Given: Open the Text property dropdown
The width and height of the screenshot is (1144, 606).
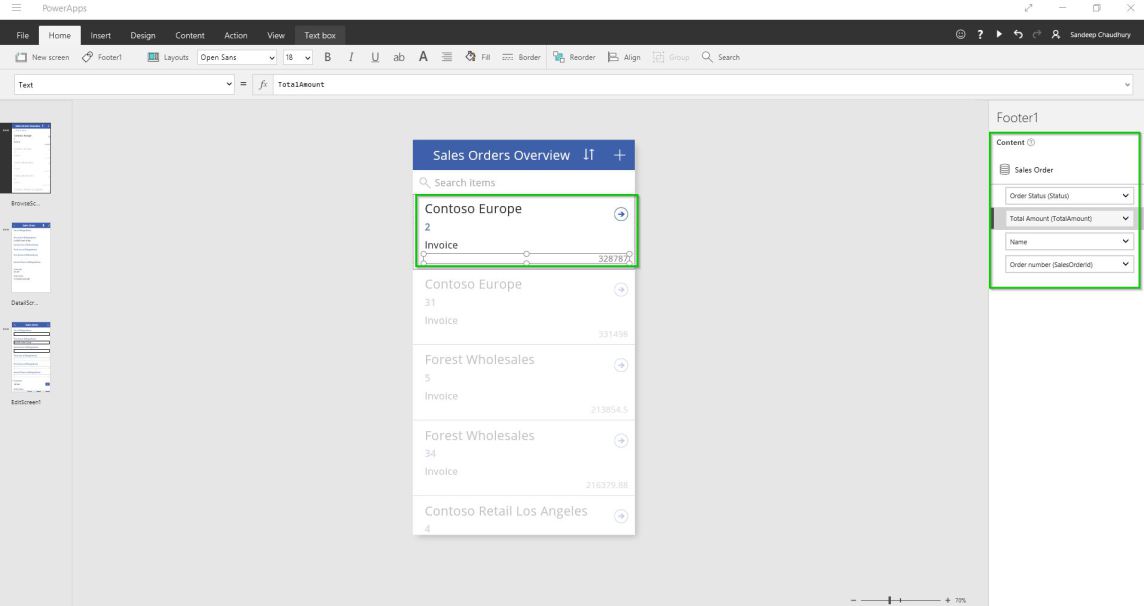Looking at the screenshot, I should coord(124,85).
